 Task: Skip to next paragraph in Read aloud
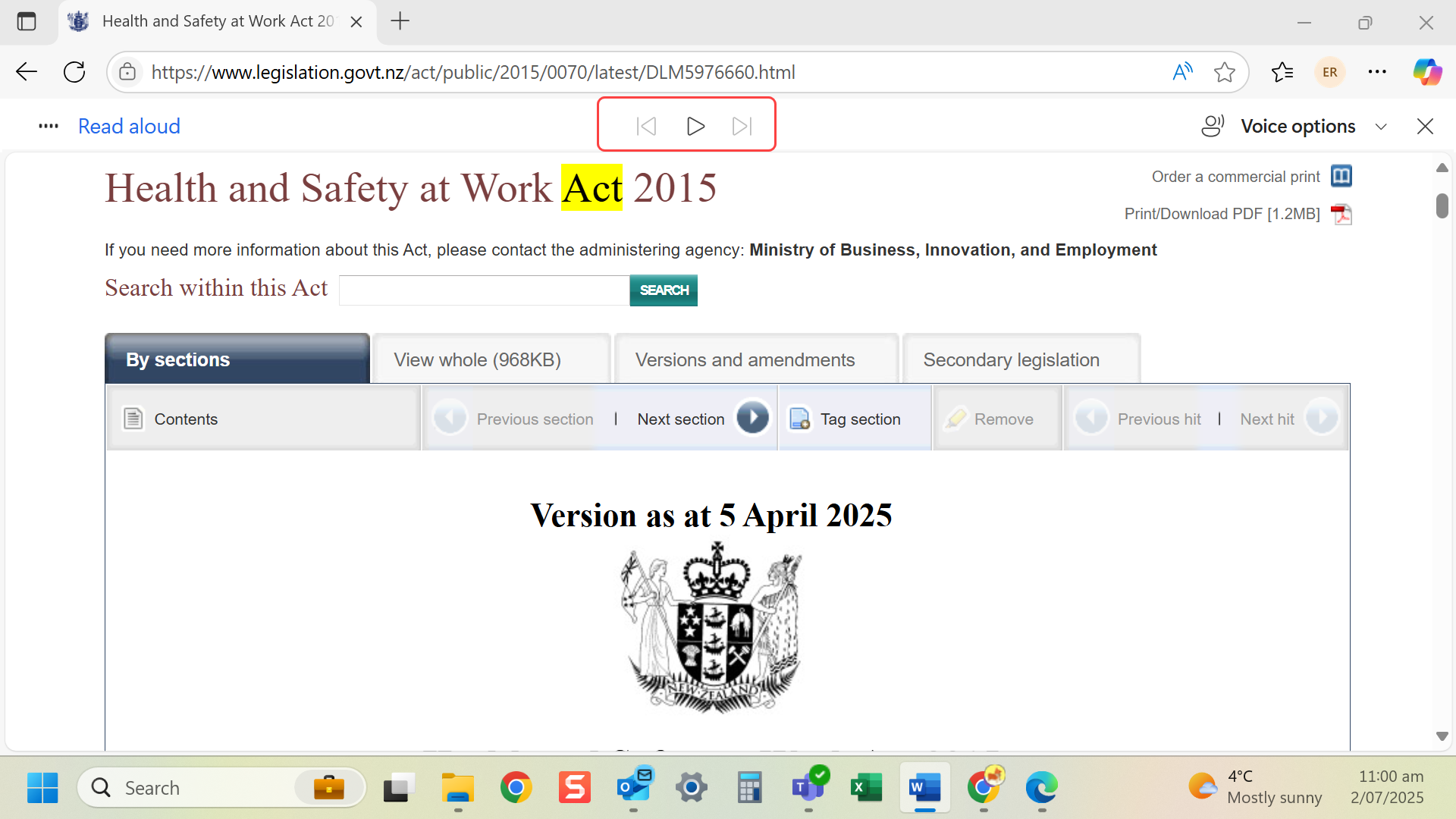pos(742,126)
